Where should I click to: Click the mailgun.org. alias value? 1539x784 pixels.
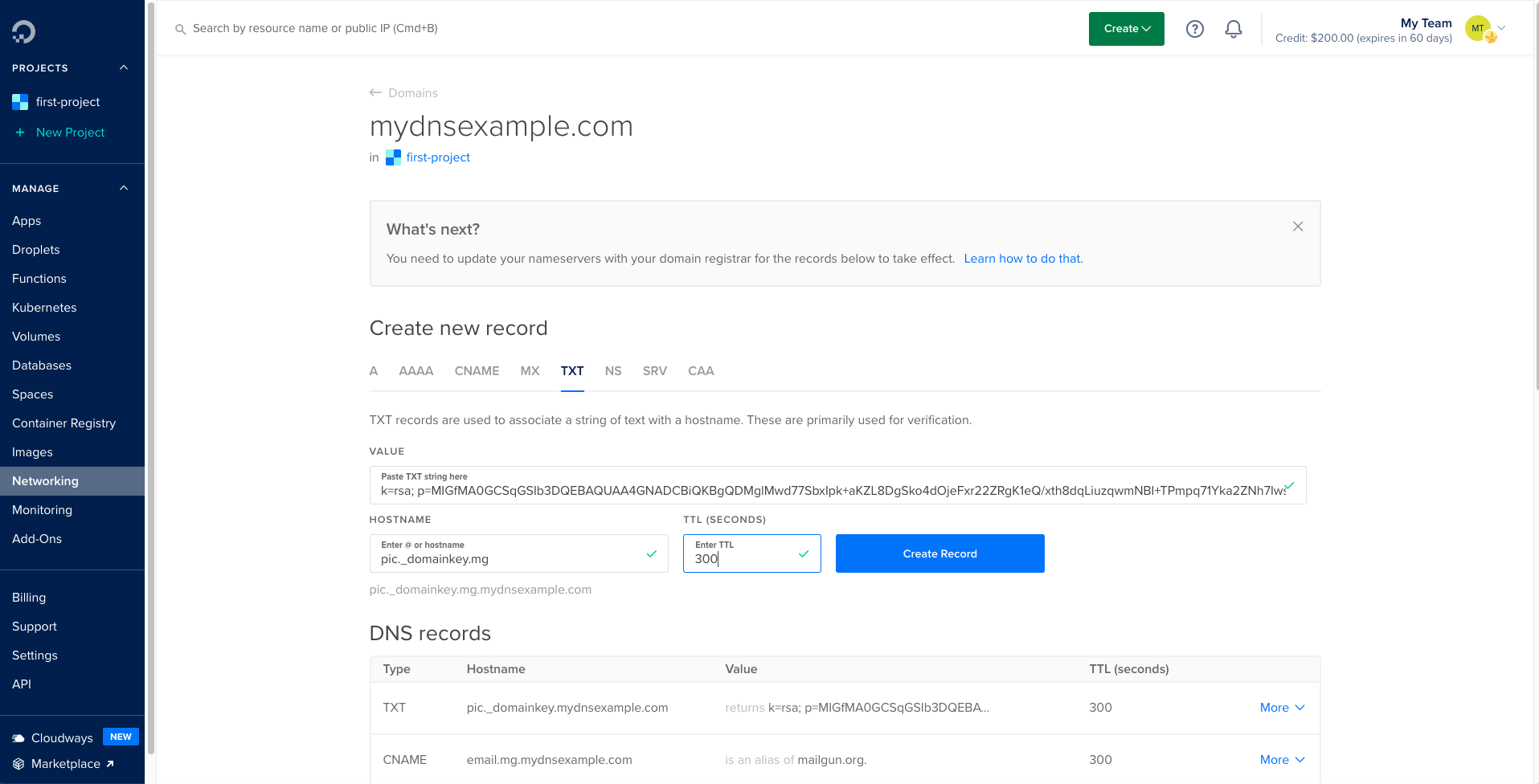click(x=832, y=760)
